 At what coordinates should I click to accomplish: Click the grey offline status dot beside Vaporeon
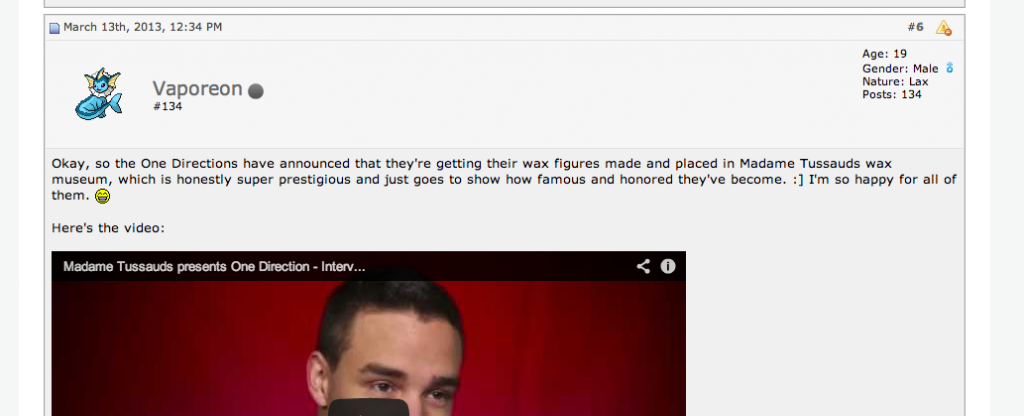(256, 91)
